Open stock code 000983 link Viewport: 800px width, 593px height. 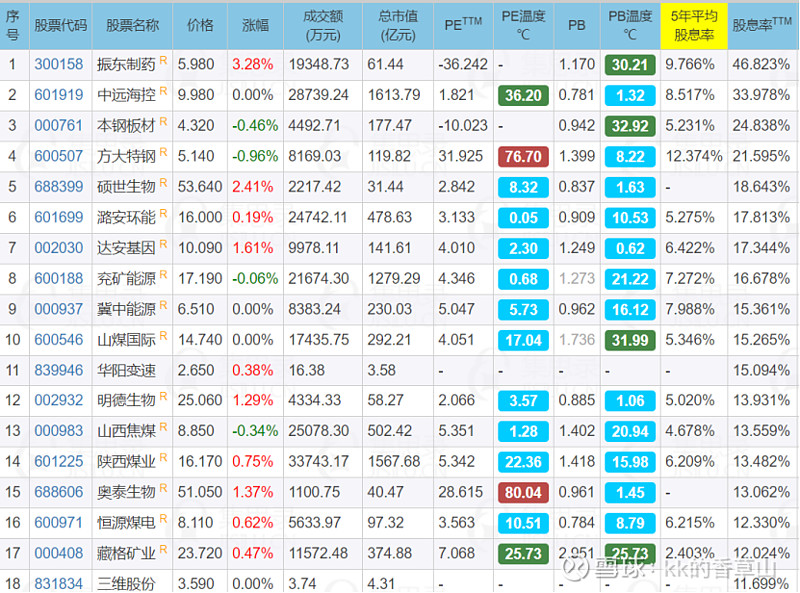59,431
